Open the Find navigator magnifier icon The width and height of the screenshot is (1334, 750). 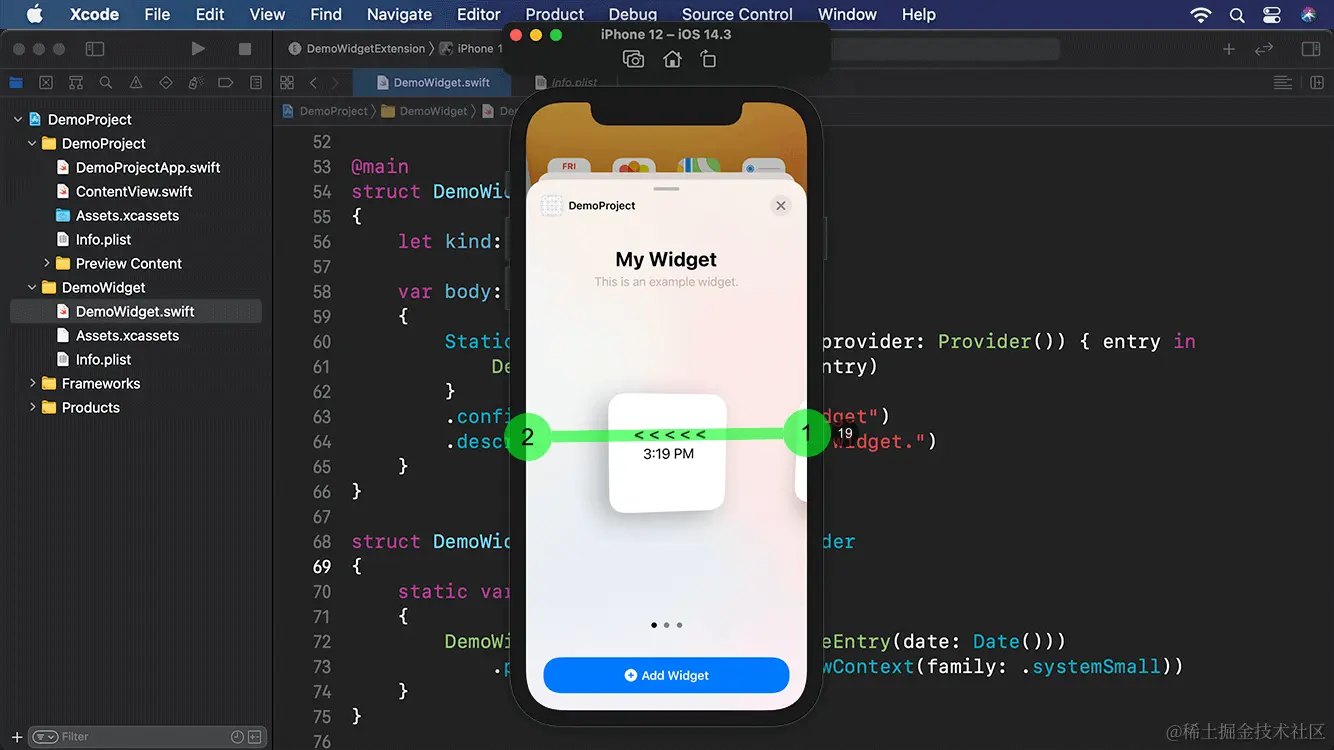(106, 83)
